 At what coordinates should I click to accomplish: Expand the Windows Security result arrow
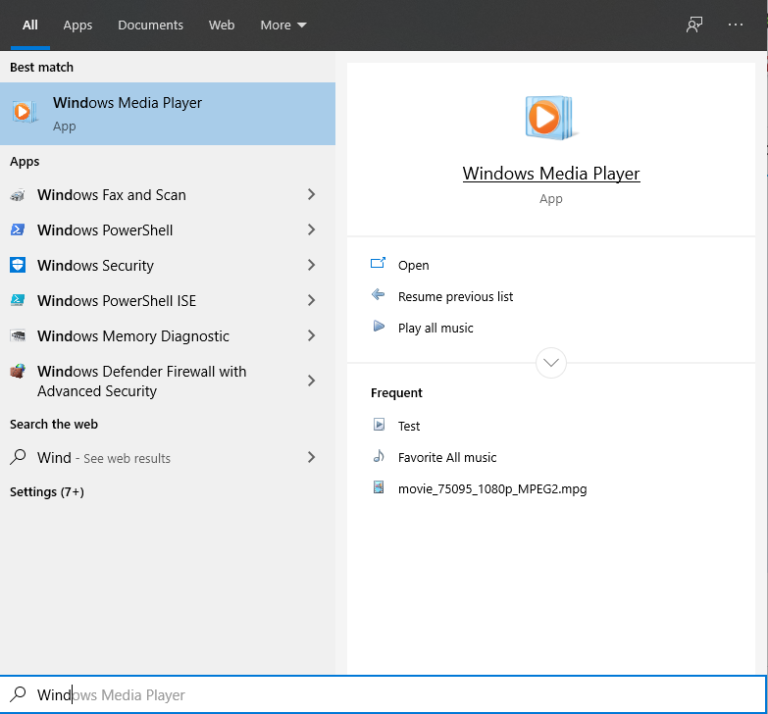(x=311, y=265)
